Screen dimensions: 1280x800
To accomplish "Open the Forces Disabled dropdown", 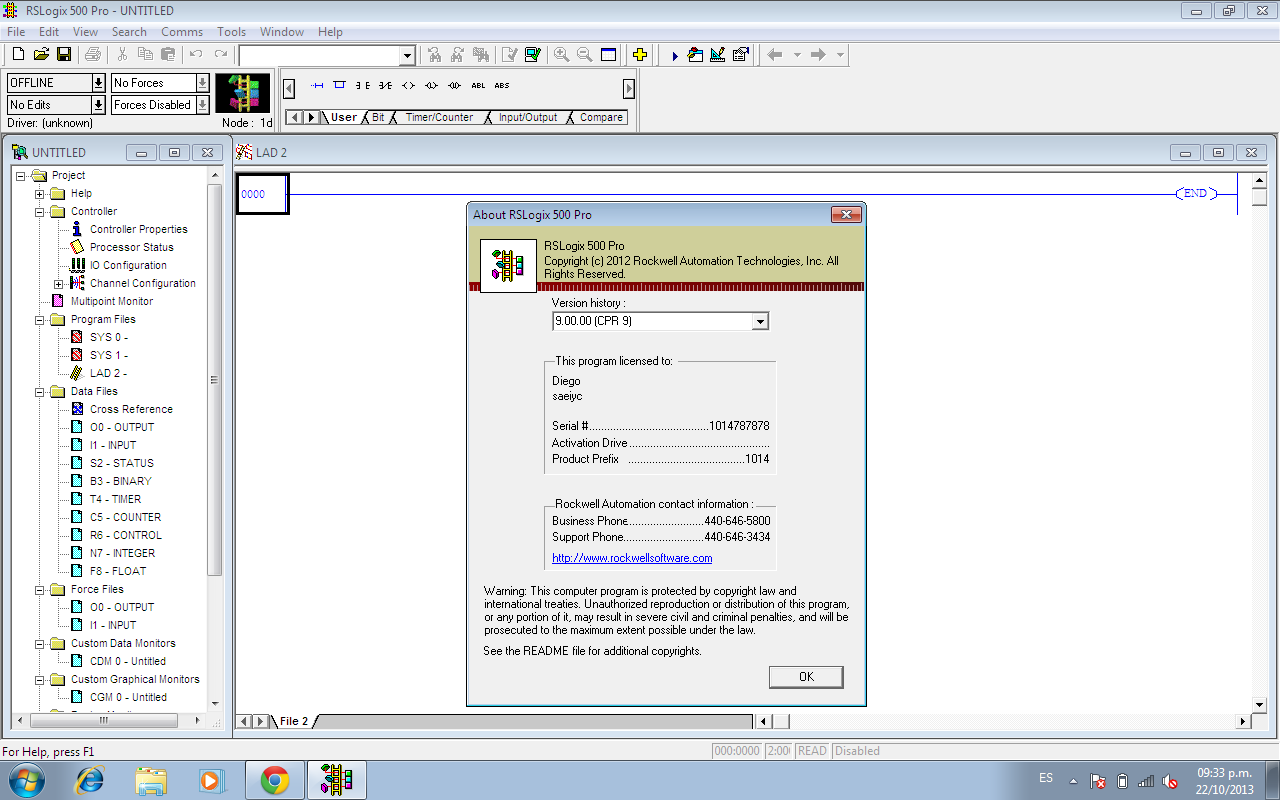I will [202, 105].
